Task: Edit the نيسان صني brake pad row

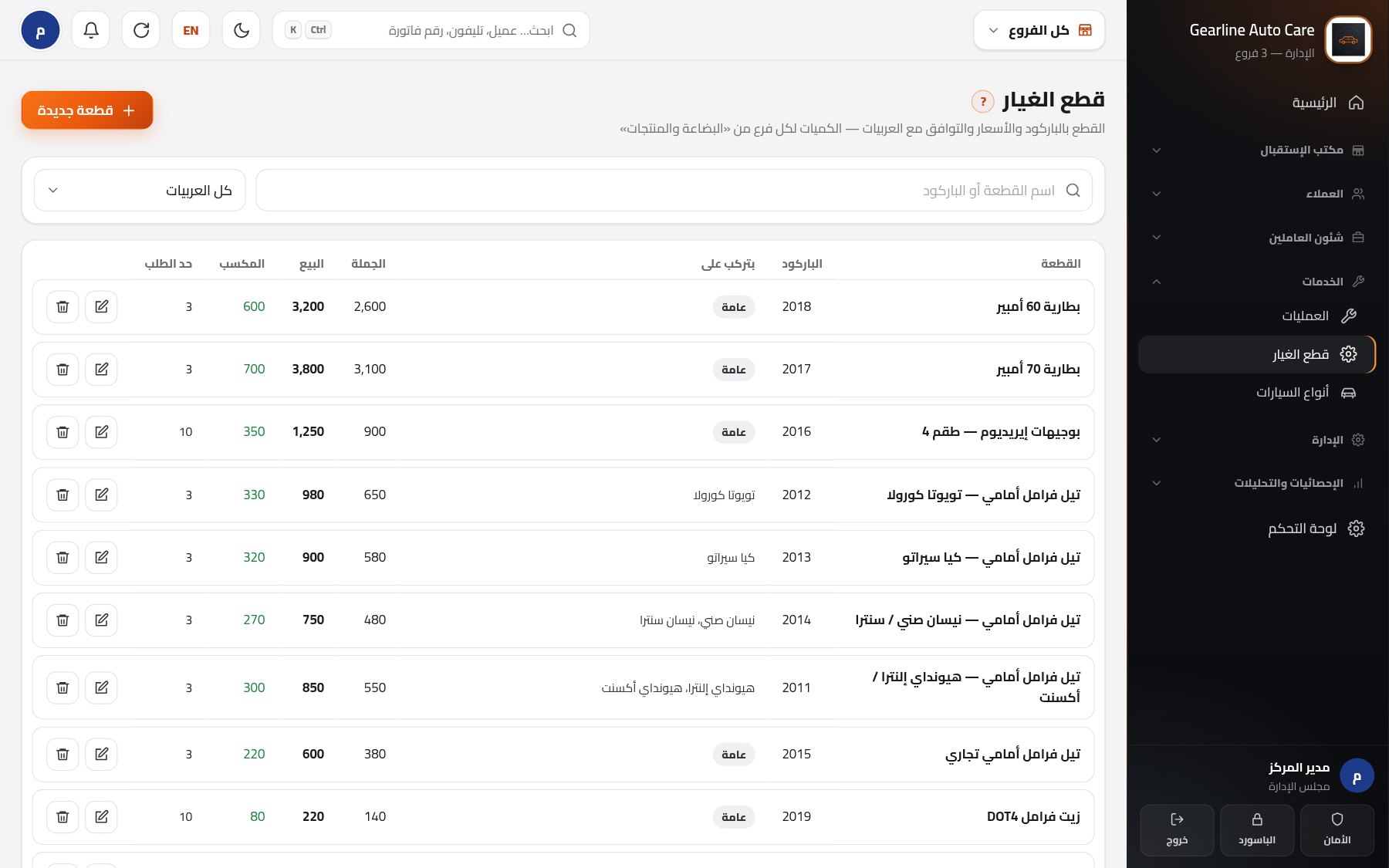Action: click(x=102, y=620)
